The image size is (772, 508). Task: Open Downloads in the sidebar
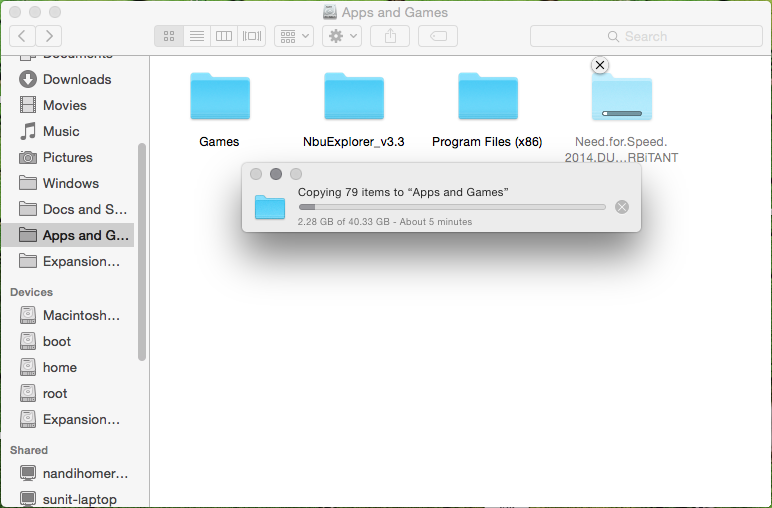pyautogui.click(x=76, y=79)
